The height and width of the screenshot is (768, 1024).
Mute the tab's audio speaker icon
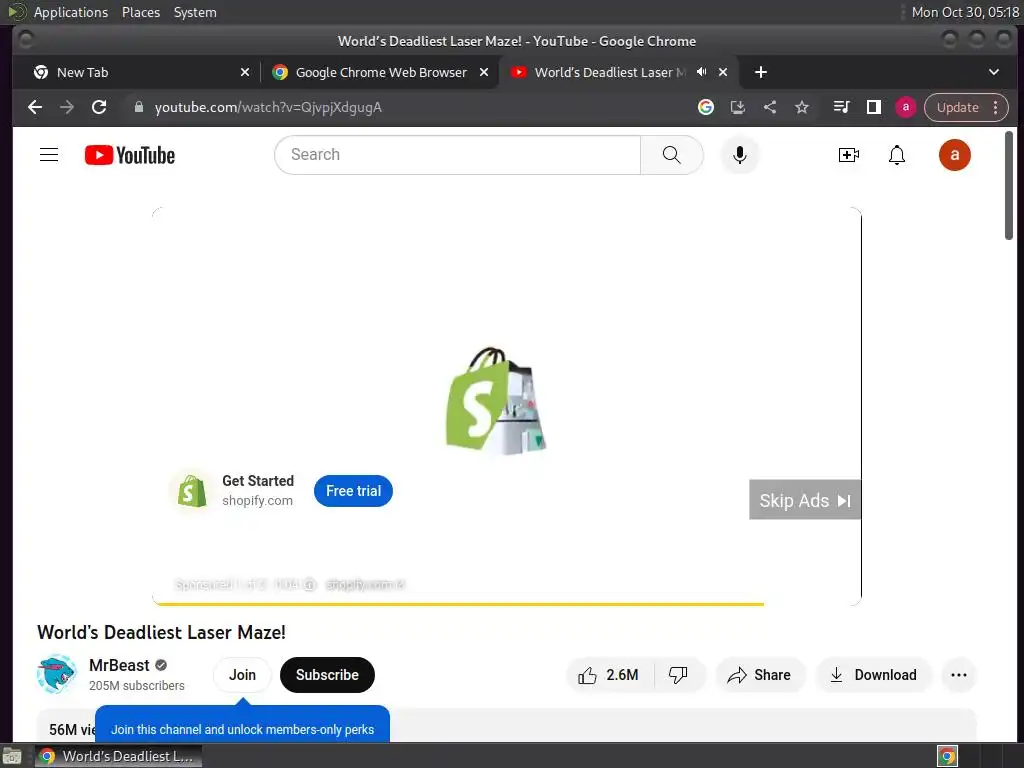(701, 72)
